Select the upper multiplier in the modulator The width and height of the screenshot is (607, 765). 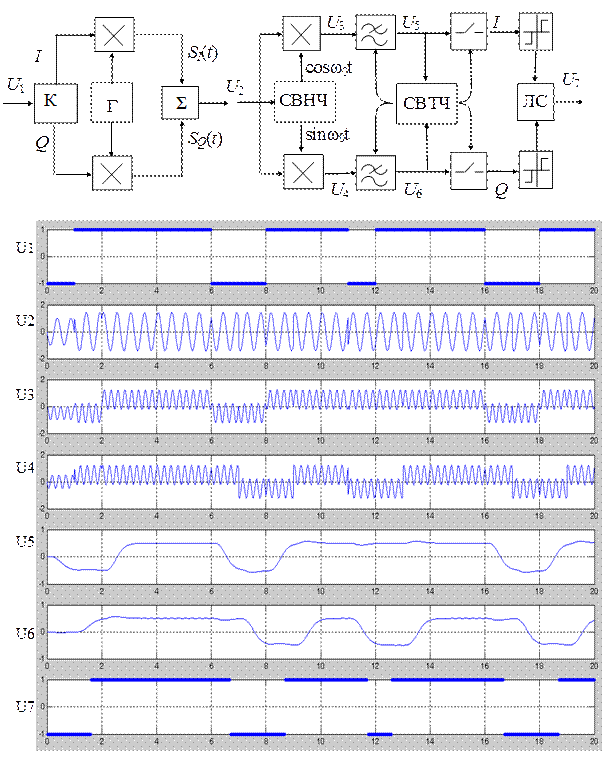coord(114,35)
